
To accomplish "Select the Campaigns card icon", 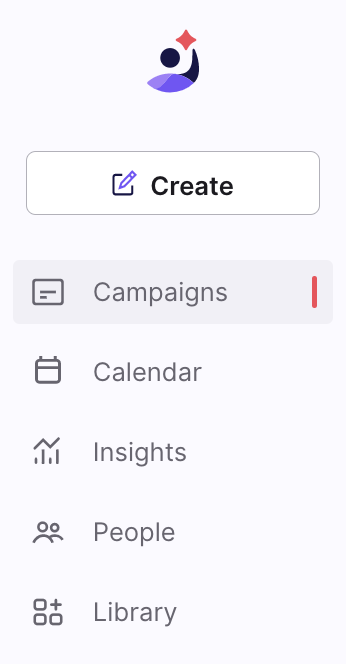I will 48,292.
